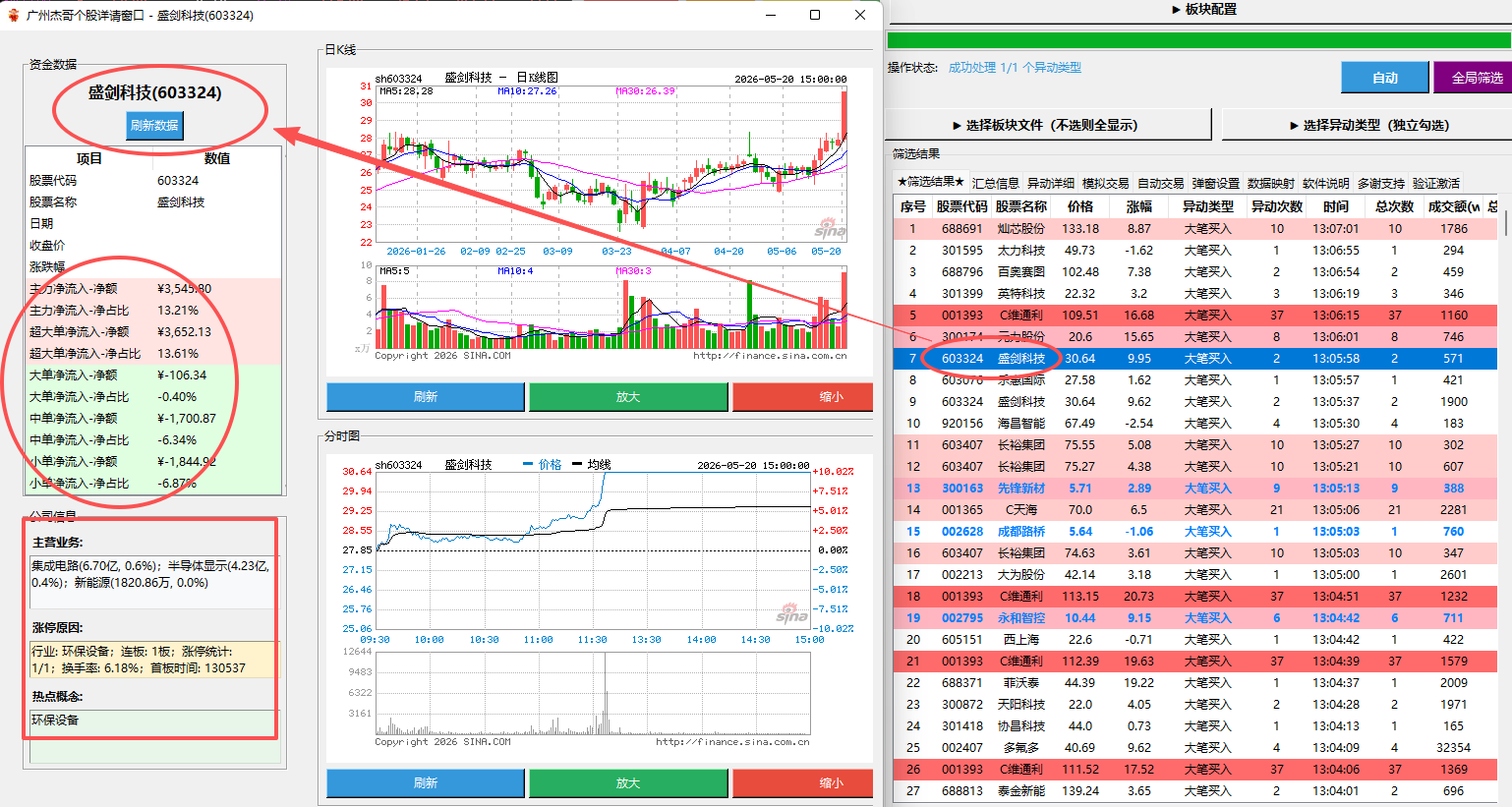
Task: Select row 13 先锋新材 300163
Action: 1196,489
